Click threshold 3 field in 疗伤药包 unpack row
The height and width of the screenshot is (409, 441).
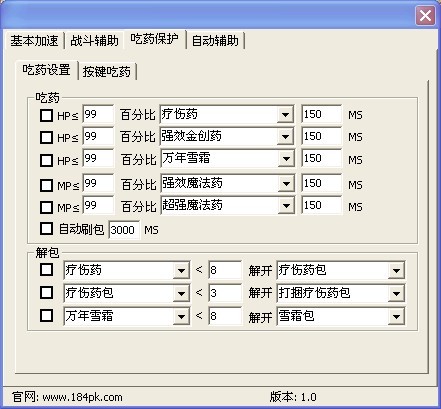pyautogui.click(x=225, y=293)
